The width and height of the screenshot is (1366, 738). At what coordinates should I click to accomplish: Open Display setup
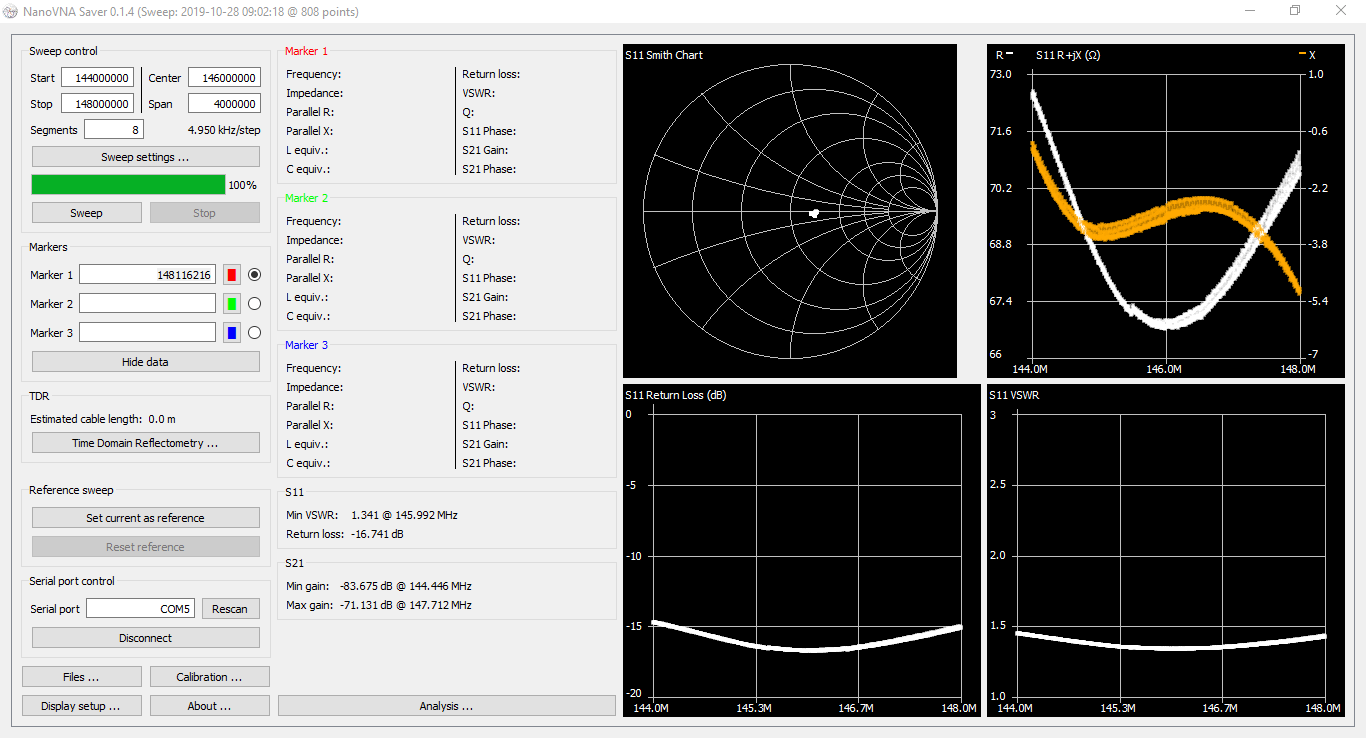tap(81, 705)
